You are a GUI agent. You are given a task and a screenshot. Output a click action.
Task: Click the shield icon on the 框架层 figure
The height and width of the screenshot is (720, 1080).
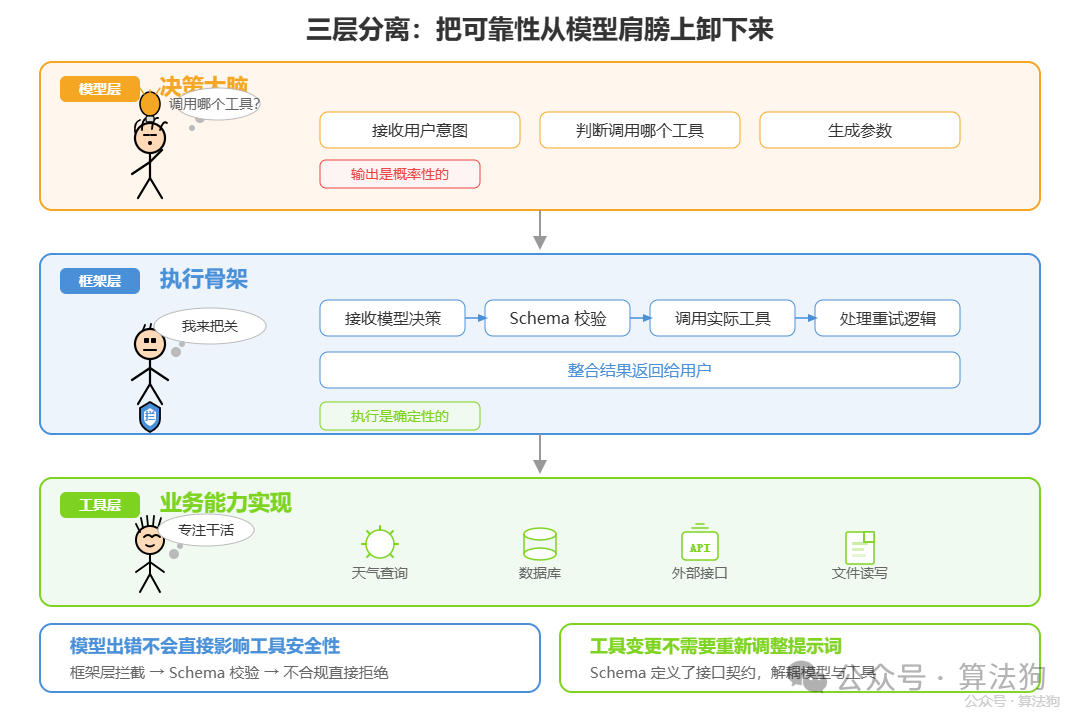point(147,414)
